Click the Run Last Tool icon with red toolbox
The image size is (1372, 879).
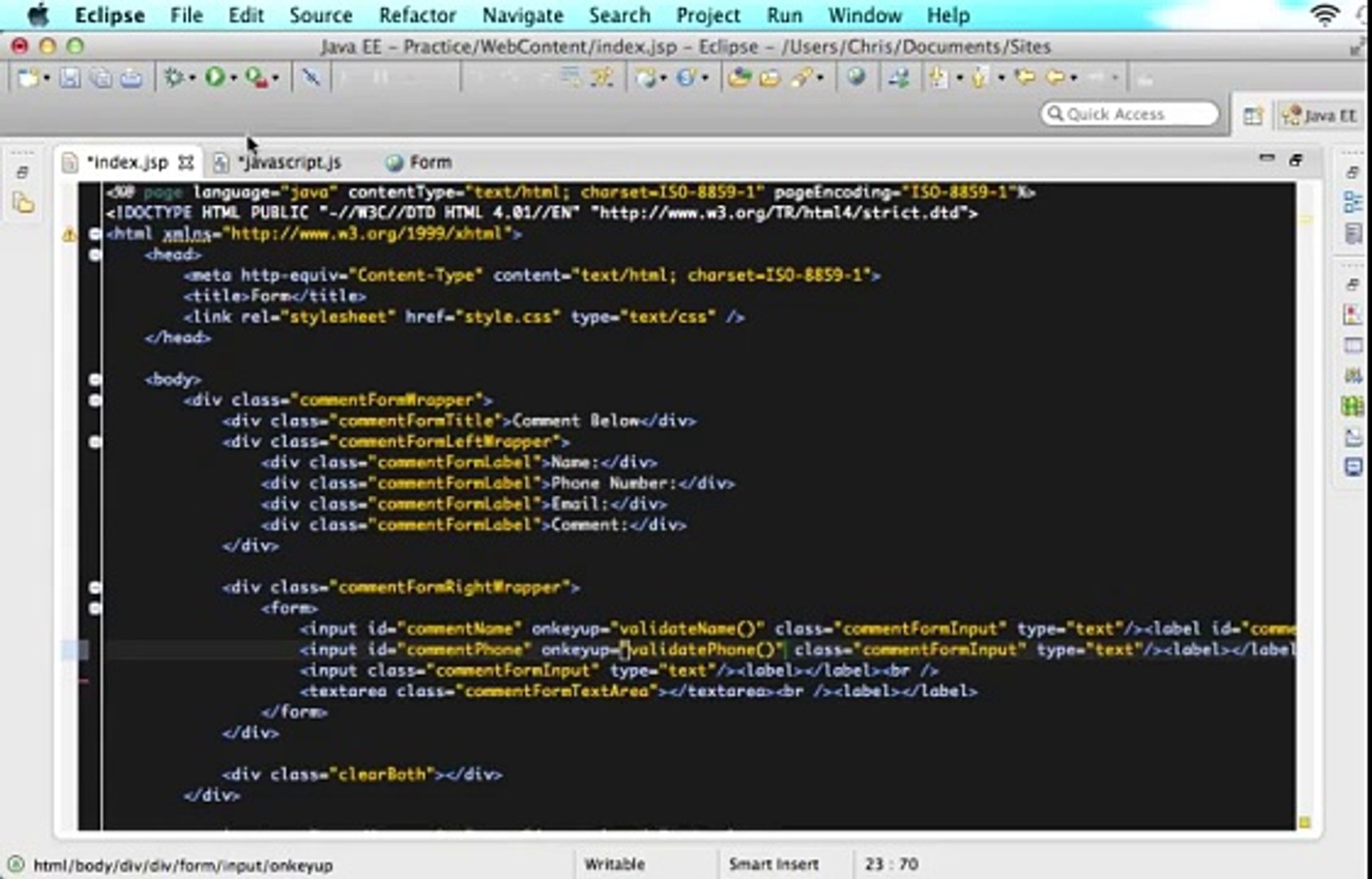(256, 77)
